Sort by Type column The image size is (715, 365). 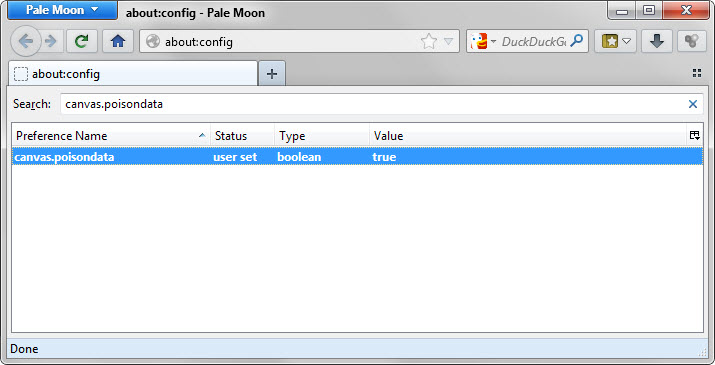pos(322,136)
